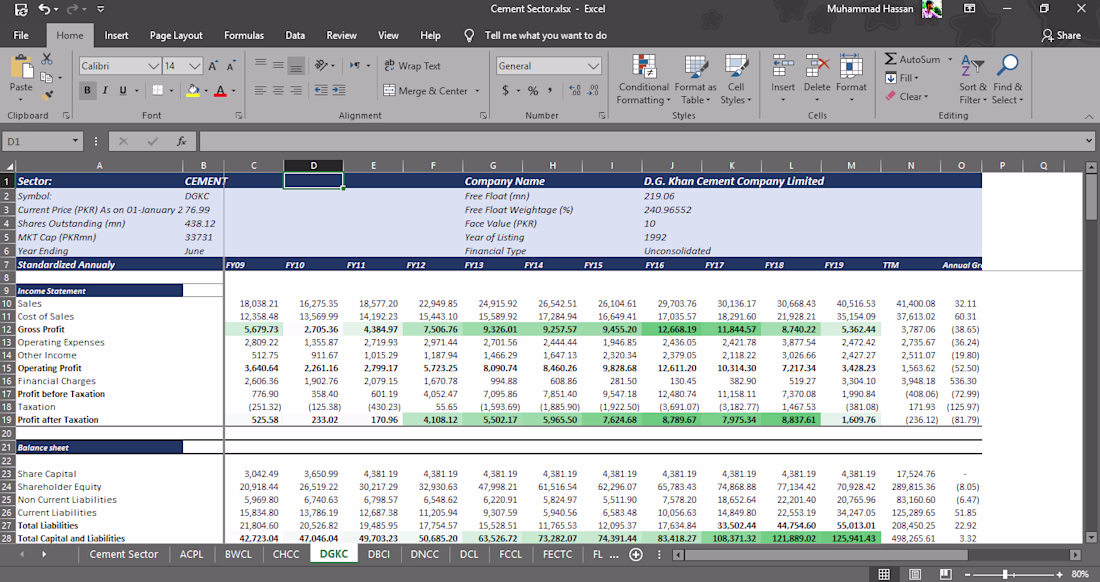Click the Format Painter brush icon
Screen dimensions: 1100x582
(x=47, y=95)
